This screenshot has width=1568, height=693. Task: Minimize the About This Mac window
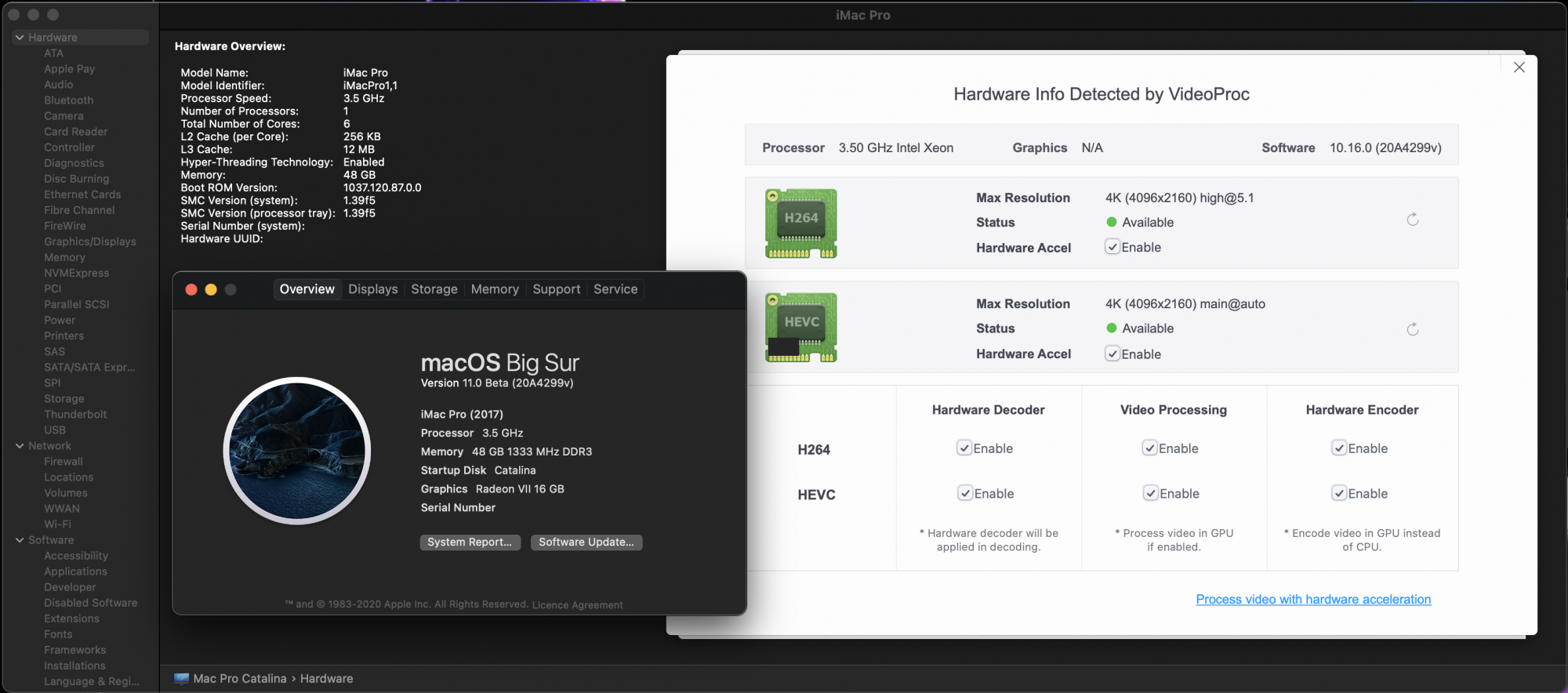tap(211, 289)
